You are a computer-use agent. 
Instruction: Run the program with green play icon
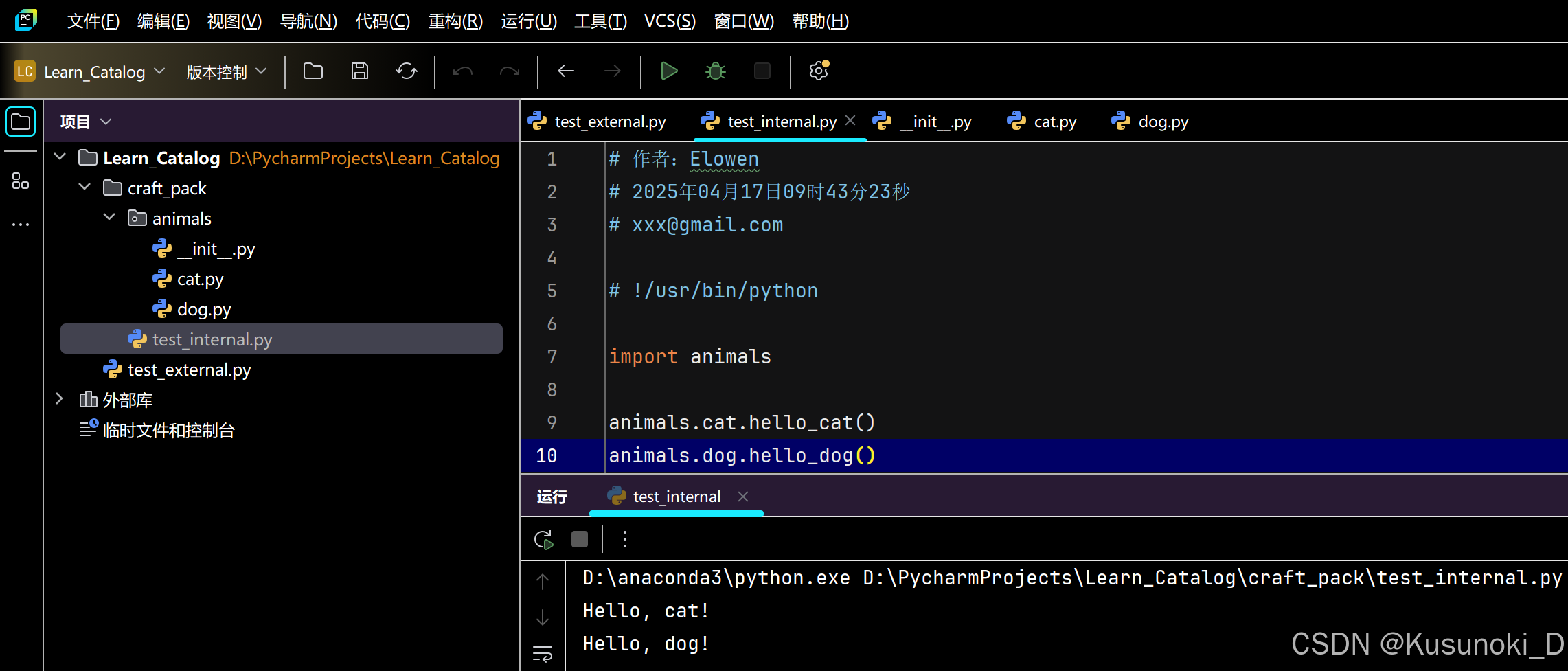click(669, 71)
